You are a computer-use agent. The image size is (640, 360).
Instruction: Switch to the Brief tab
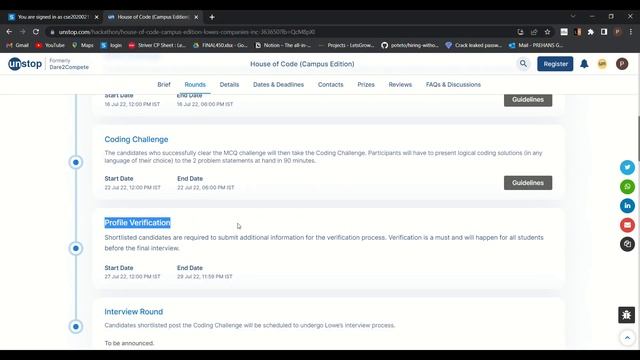pos(164,84)
